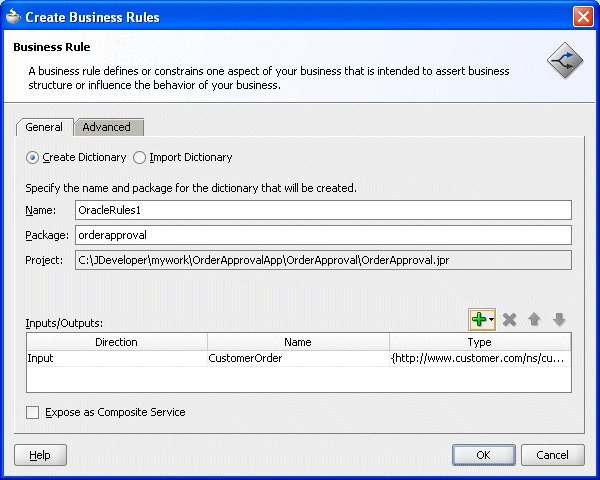Click the Name field containing OracleRules1
This screenshot has height=480, width=600.
coord(323,210)
